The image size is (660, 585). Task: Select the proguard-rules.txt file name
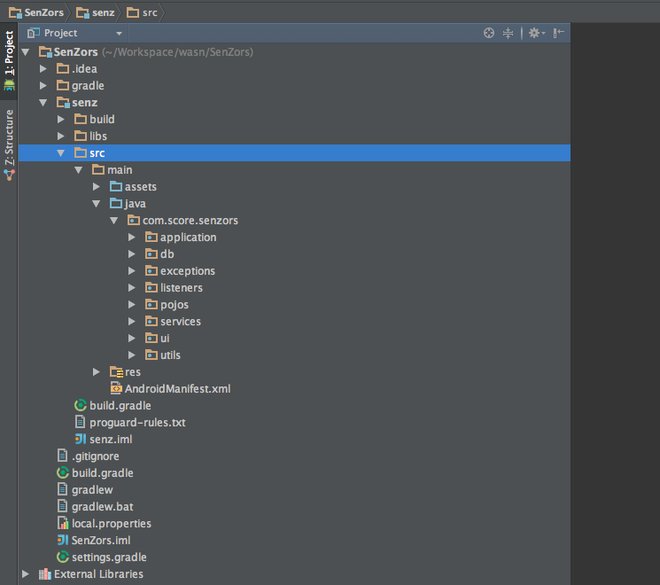pos(137,422)
